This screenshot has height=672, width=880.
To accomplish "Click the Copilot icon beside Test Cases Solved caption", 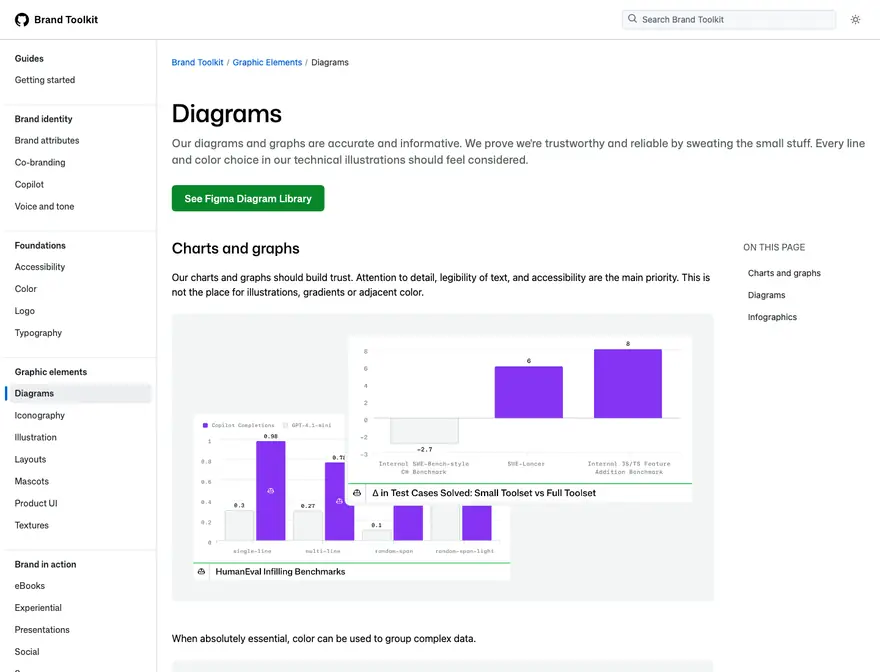I will point(357,493).
